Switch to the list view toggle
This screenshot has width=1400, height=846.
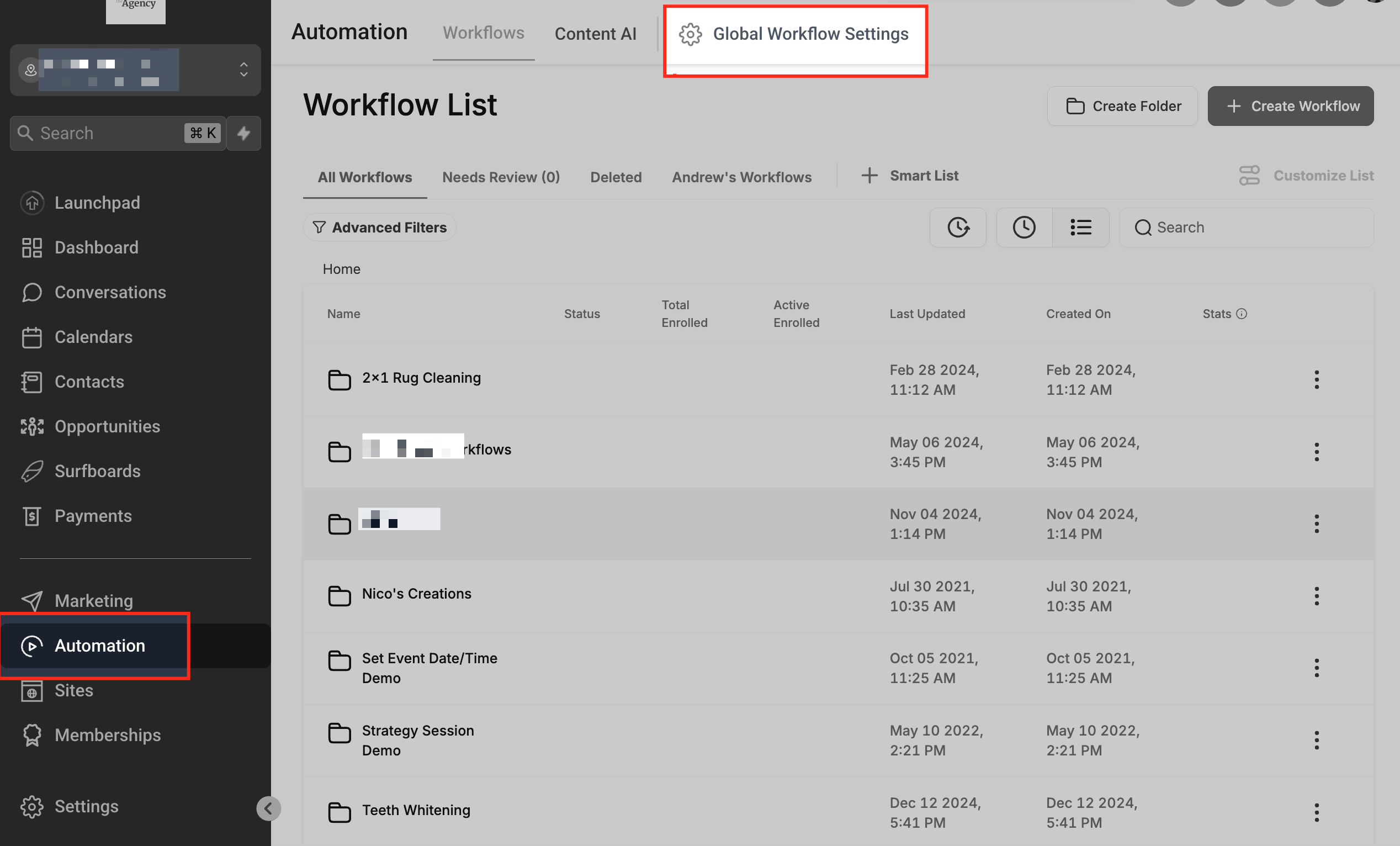point(1080,228)
